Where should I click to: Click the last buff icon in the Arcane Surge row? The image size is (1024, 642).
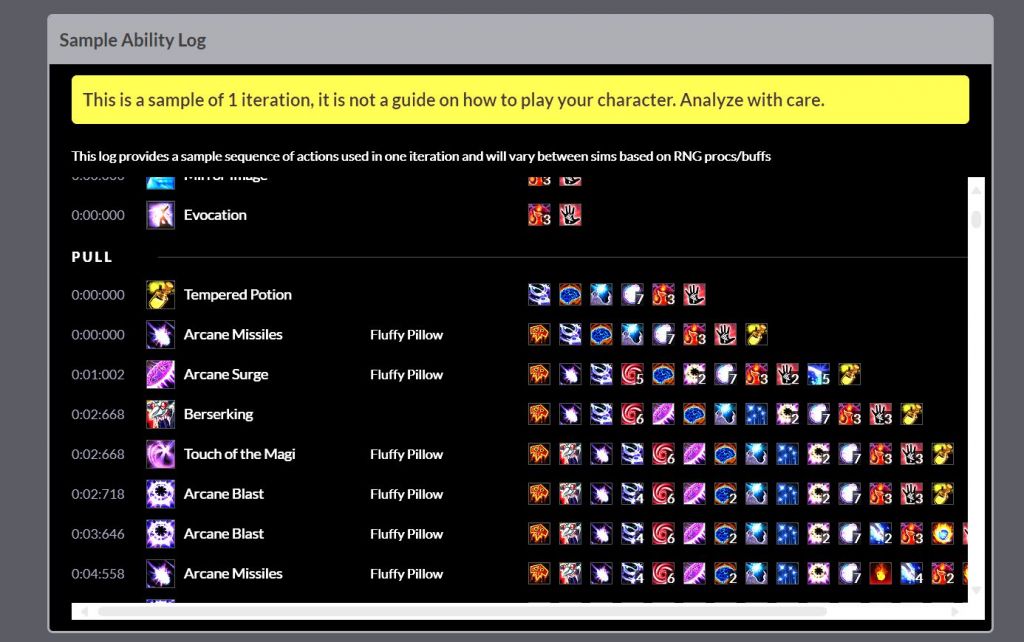coord(849,375)
